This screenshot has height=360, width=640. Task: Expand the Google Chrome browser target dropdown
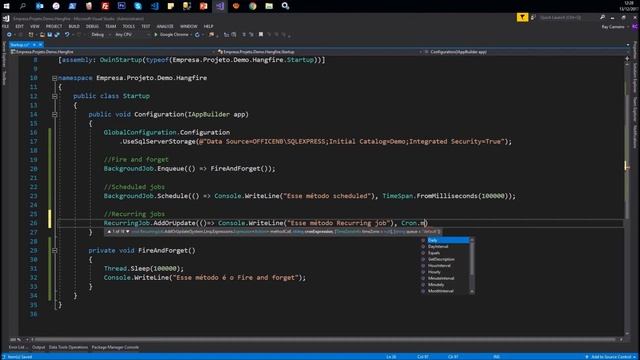click(x=191, y=35)
